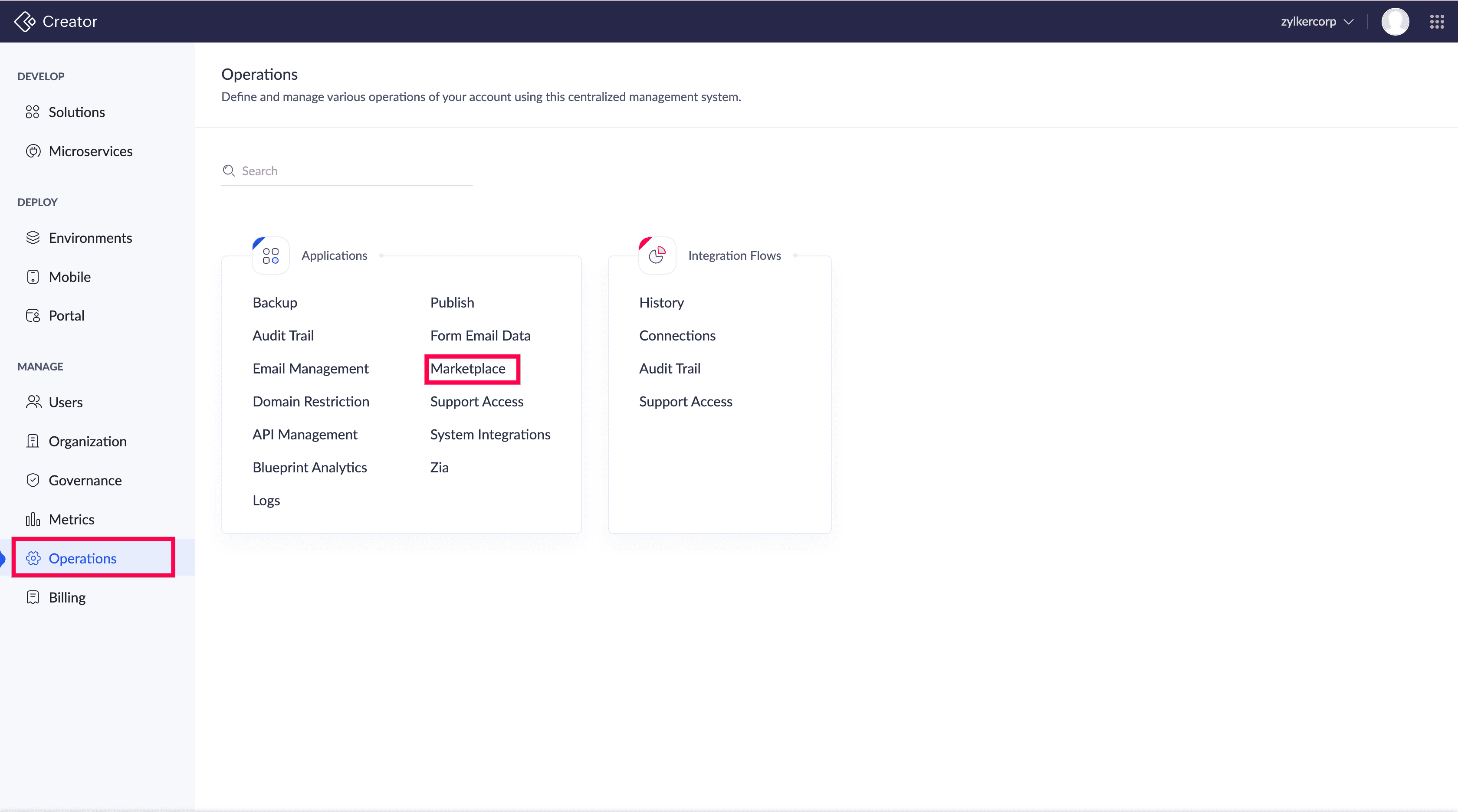Click the Applications card icon
The width and height of the screenshot is (1458, 812).
[x=270, y=256]
